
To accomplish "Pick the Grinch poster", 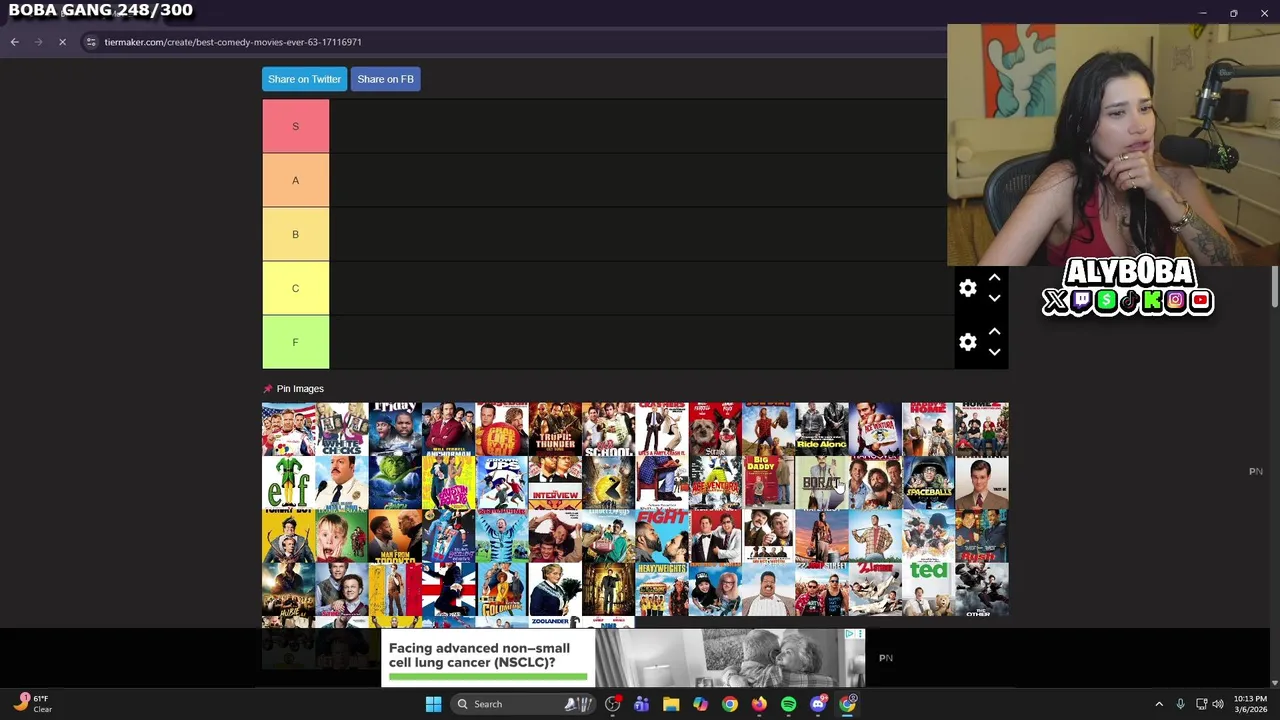I will pos(395,482).
